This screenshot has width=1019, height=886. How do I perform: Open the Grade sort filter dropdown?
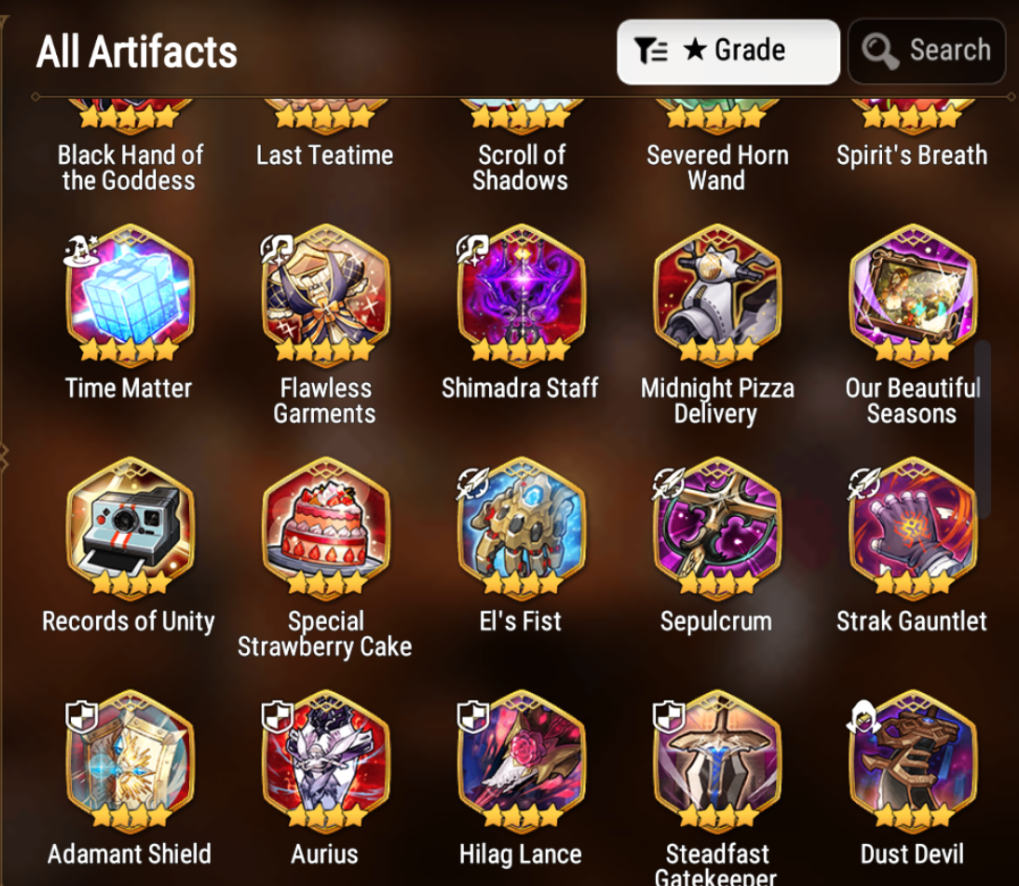point(729,51)
